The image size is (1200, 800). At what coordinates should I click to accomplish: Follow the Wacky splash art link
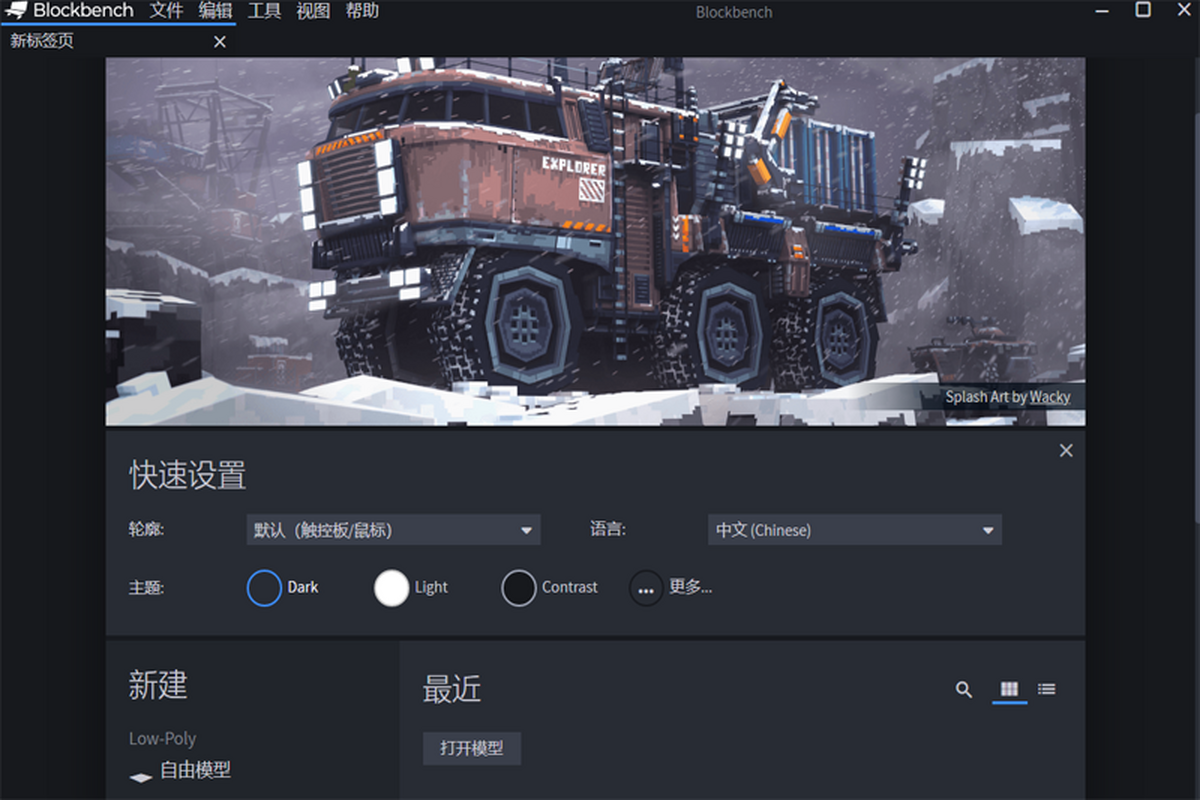pyautogui.click(x=1049, y=397)
